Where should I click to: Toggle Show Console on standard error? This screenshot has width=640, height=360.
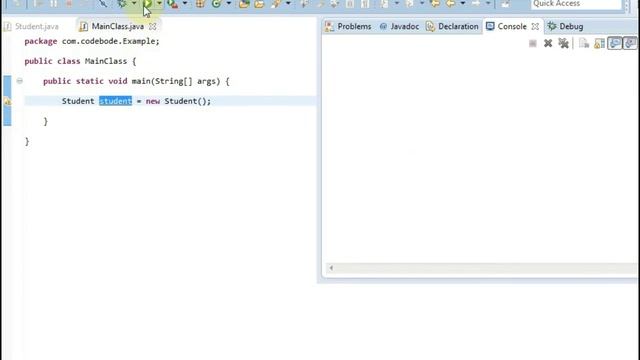[630, 43]
